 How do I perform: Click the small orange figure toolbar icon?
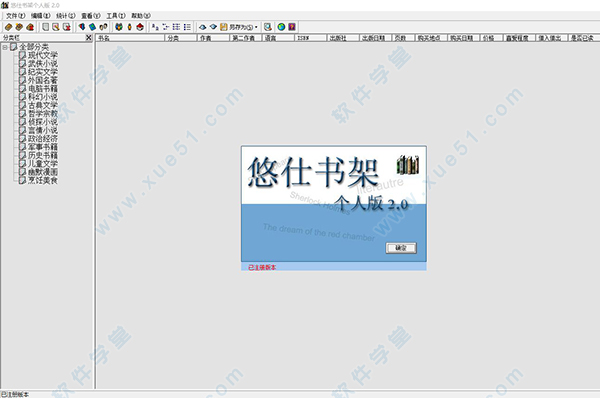click(x=129, y=27)
